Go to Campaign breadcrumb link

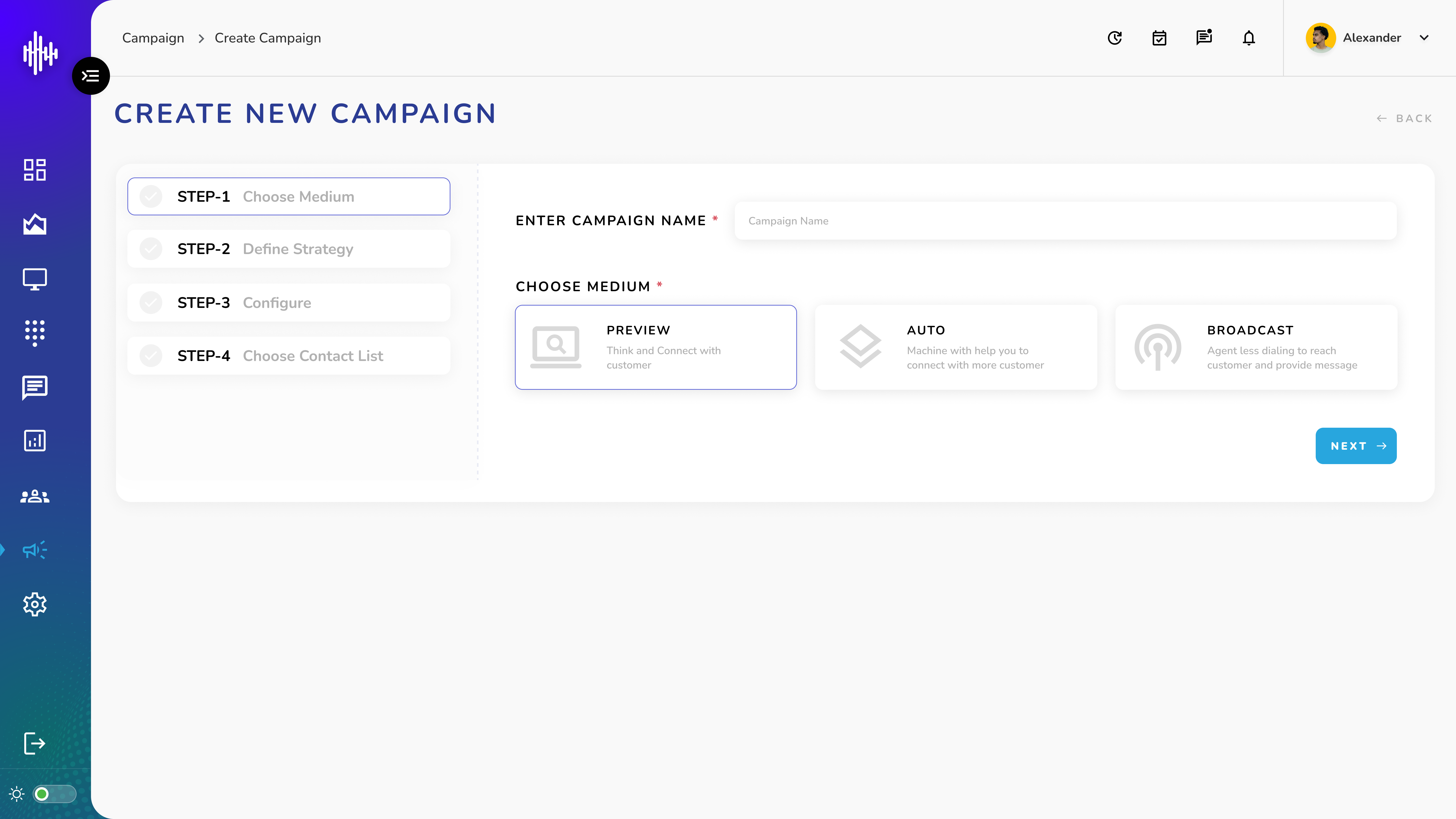[153, 38]
